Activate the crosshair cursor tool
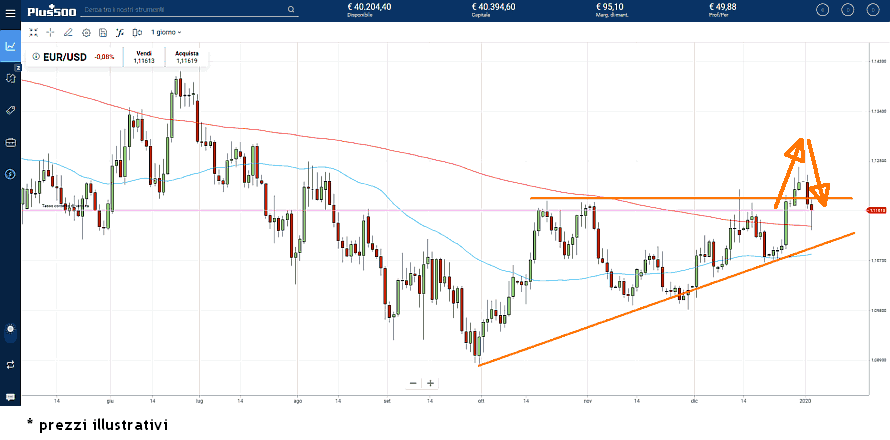Viewport: 890px width, 440px height. [x=50, y=32]
